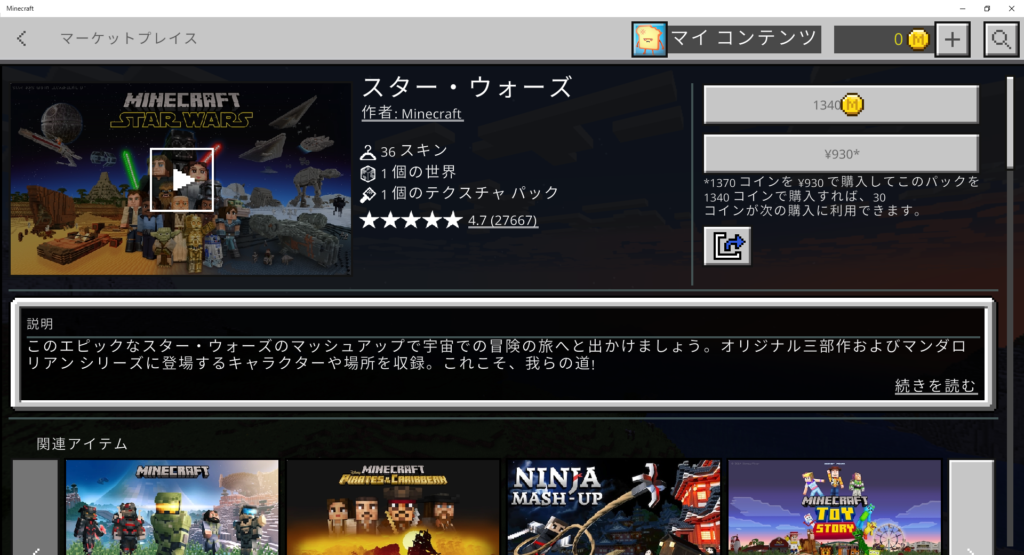
Task: Click the skins hanger icon
Action: coord(368,152)
